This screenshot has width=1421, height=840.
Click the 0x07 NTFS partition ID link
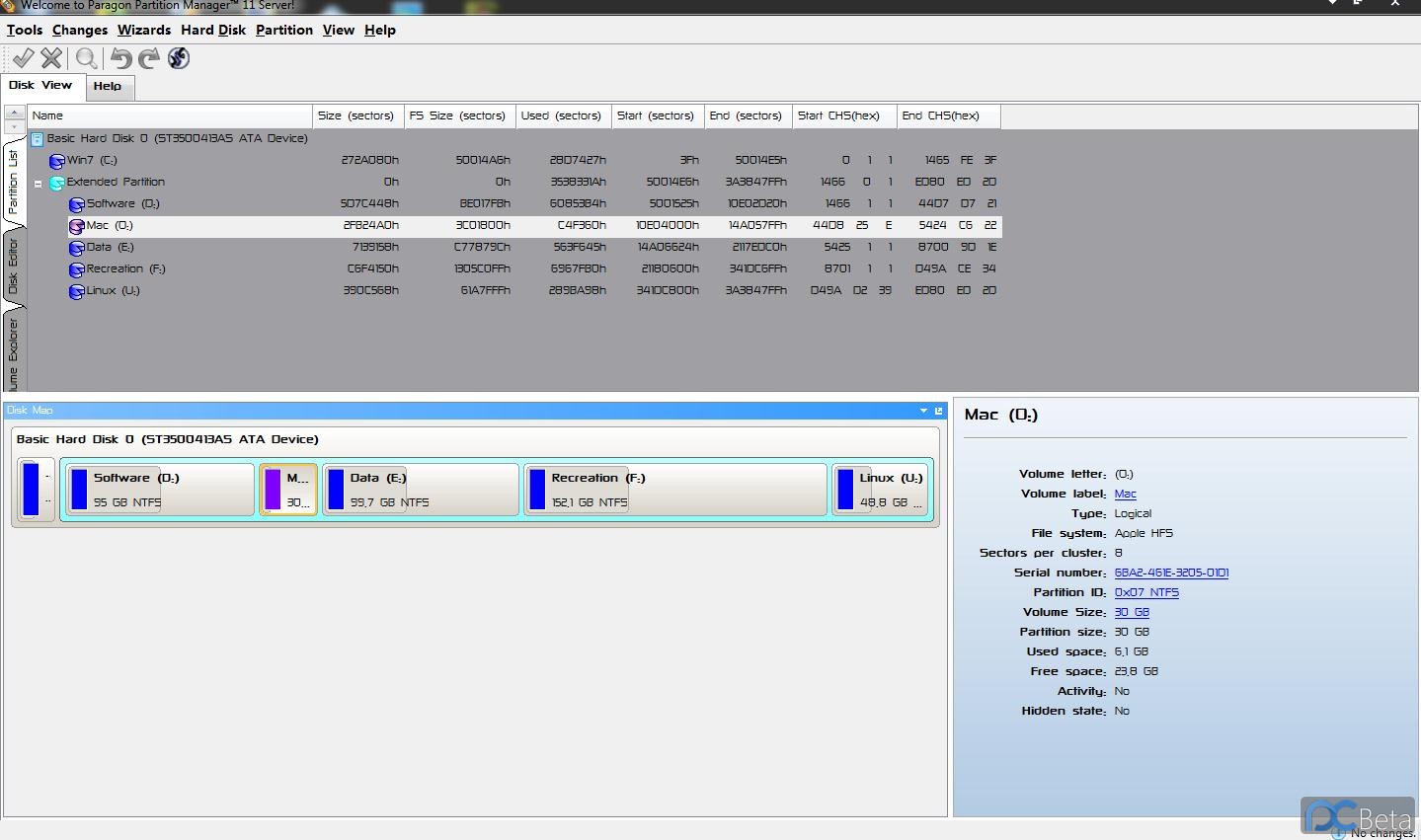(x=1145, y=592)
